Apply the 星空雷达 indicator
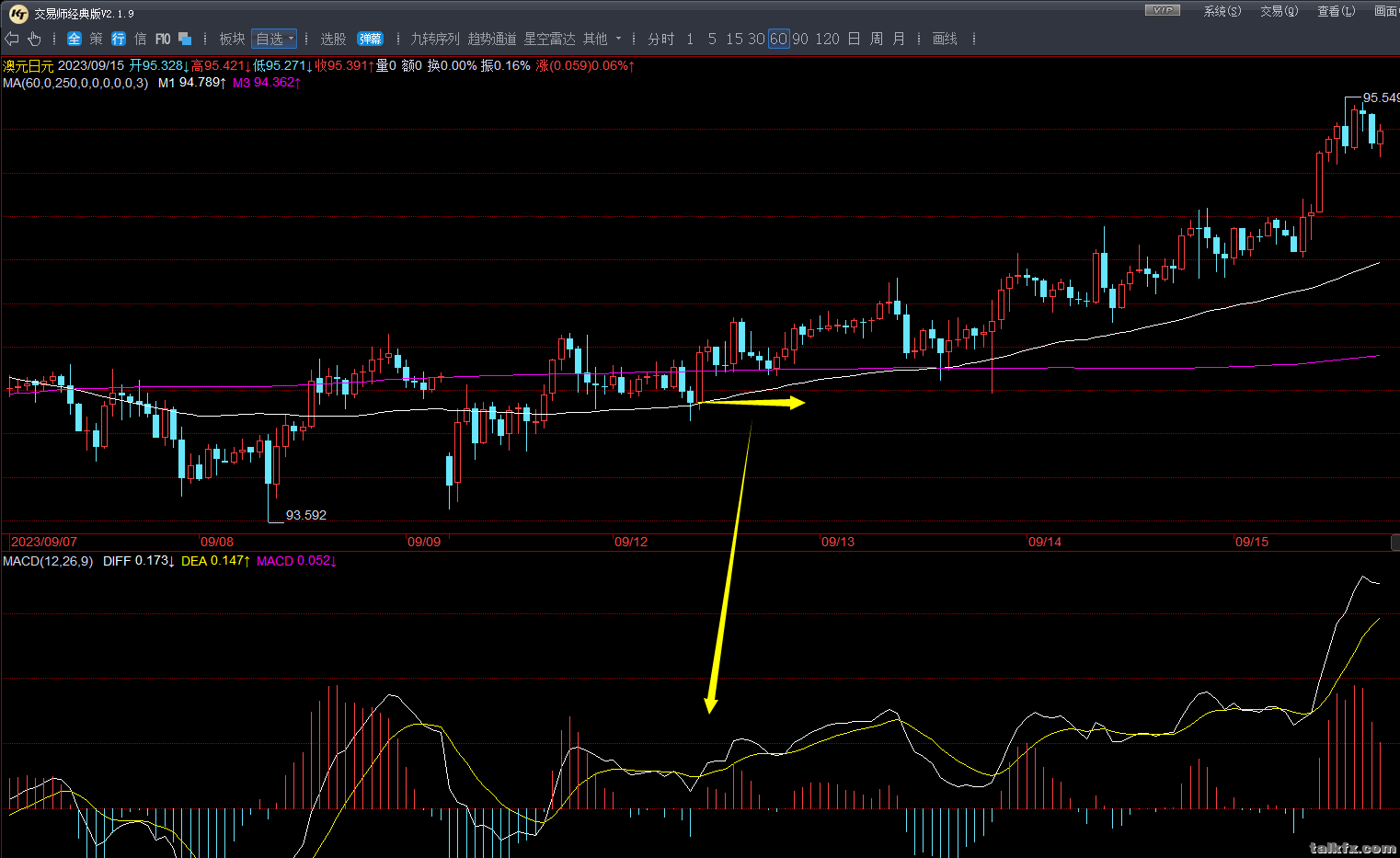This screenshot has height=858, width=1400. click(x=549, y=39)
